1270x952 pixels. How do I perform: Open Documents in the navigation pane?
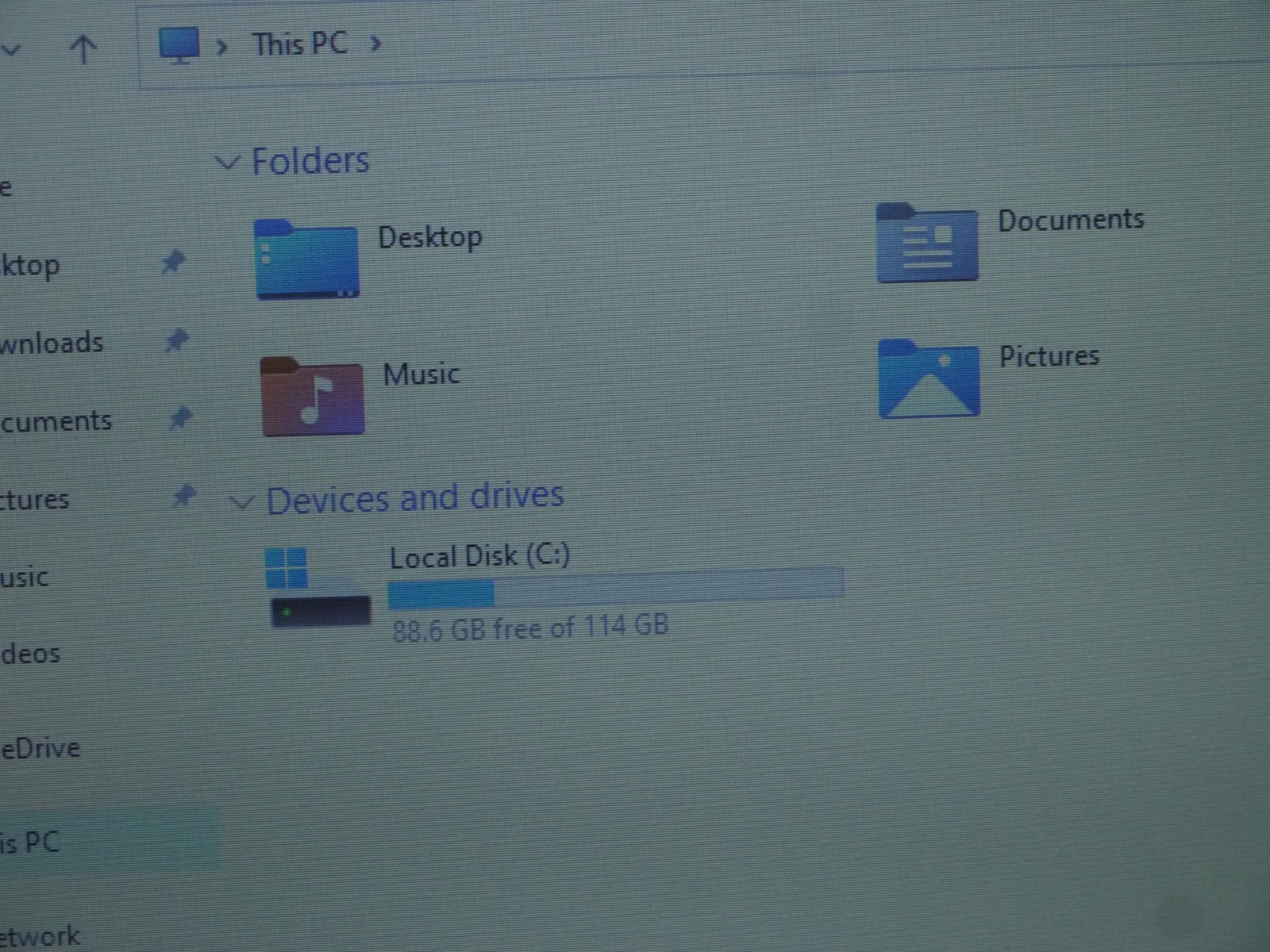(x=56, y=421)
